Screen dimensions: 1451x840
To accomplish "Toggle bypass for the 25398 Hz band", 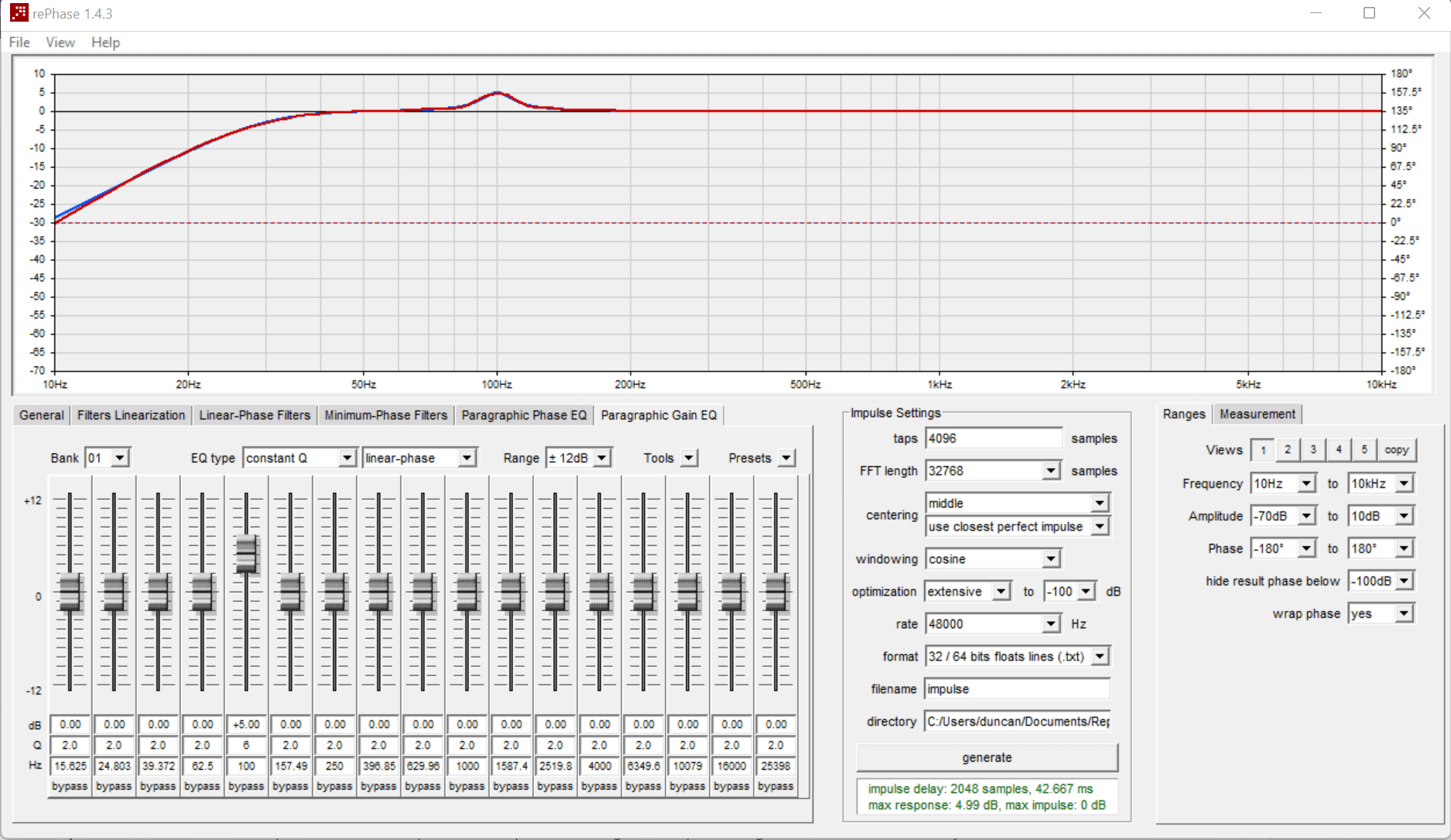I will [775, 786].
